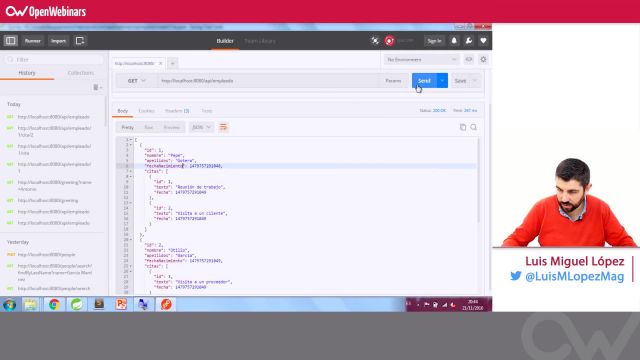Click the Params button
The height and width of the screenshot is (360, 640).
tap(393, 81)
